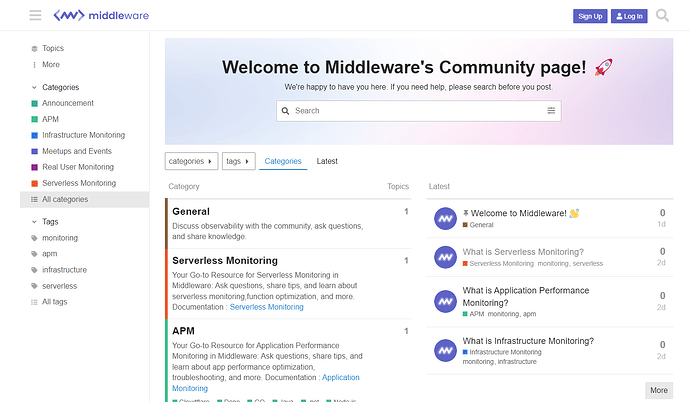This screenshot has width=690, height=402.
Task: Select the APM category in sidebar
Action: pos(50,119)
